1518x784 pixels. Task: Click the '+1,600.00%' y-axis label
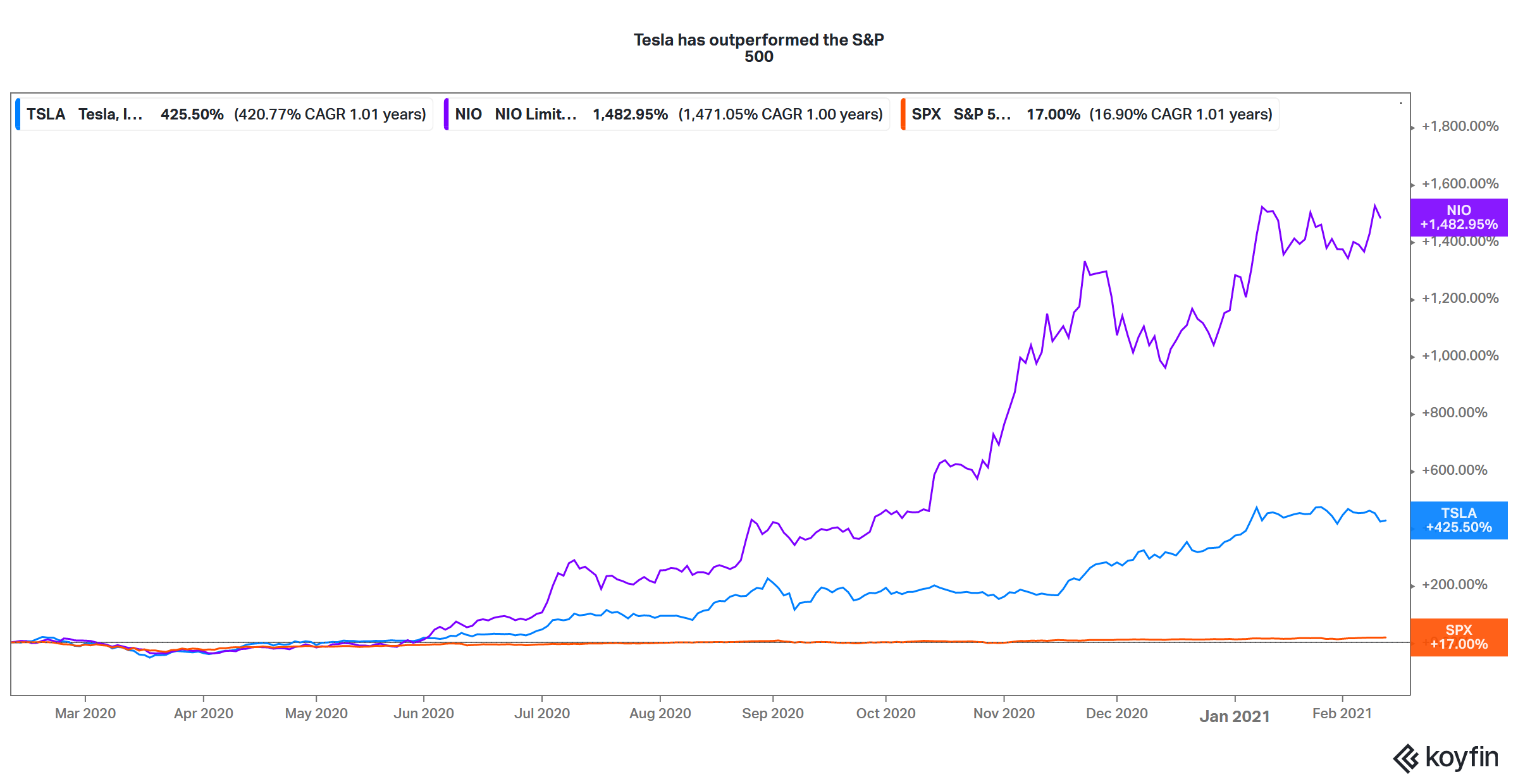pyautogui.click(x=1460, y=183)
